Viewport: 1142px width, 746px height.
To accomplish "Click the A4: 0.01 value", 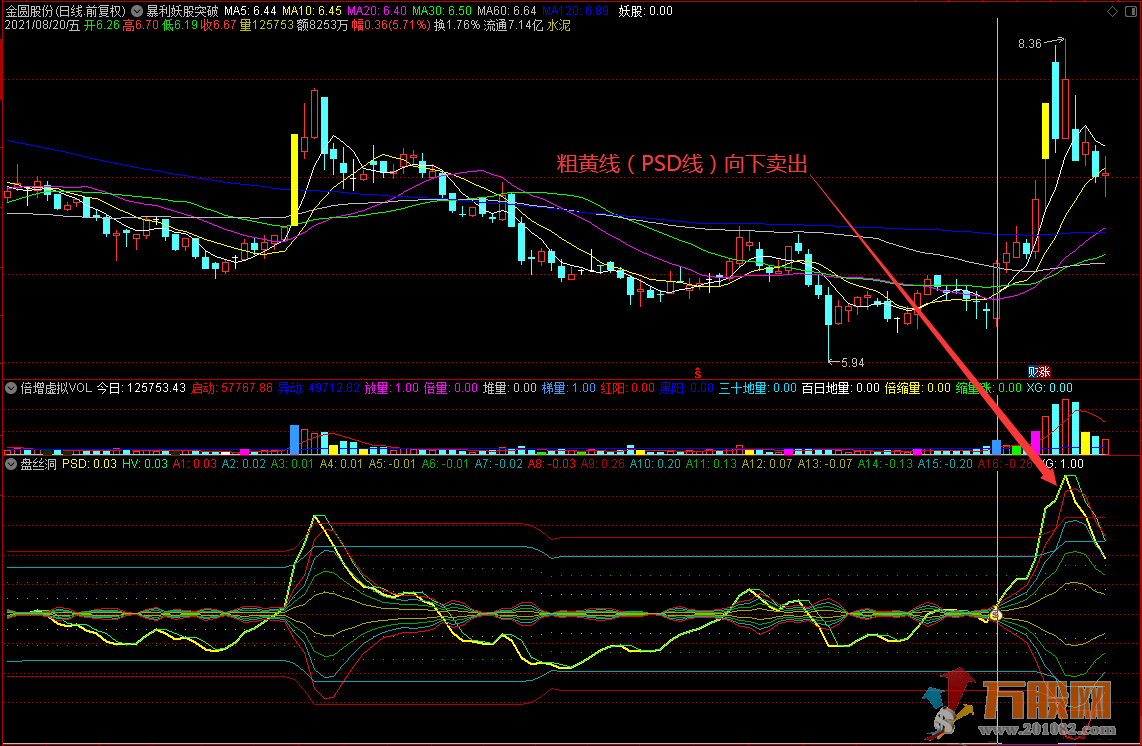I will click(342, 464).
